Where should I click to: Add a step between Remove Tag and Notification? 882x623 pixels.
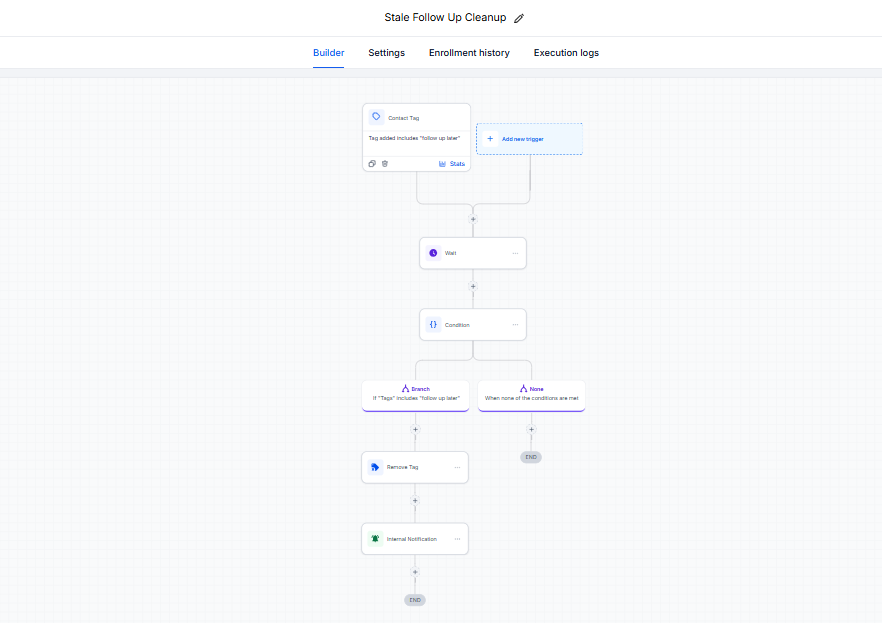[x=415, y=500]
